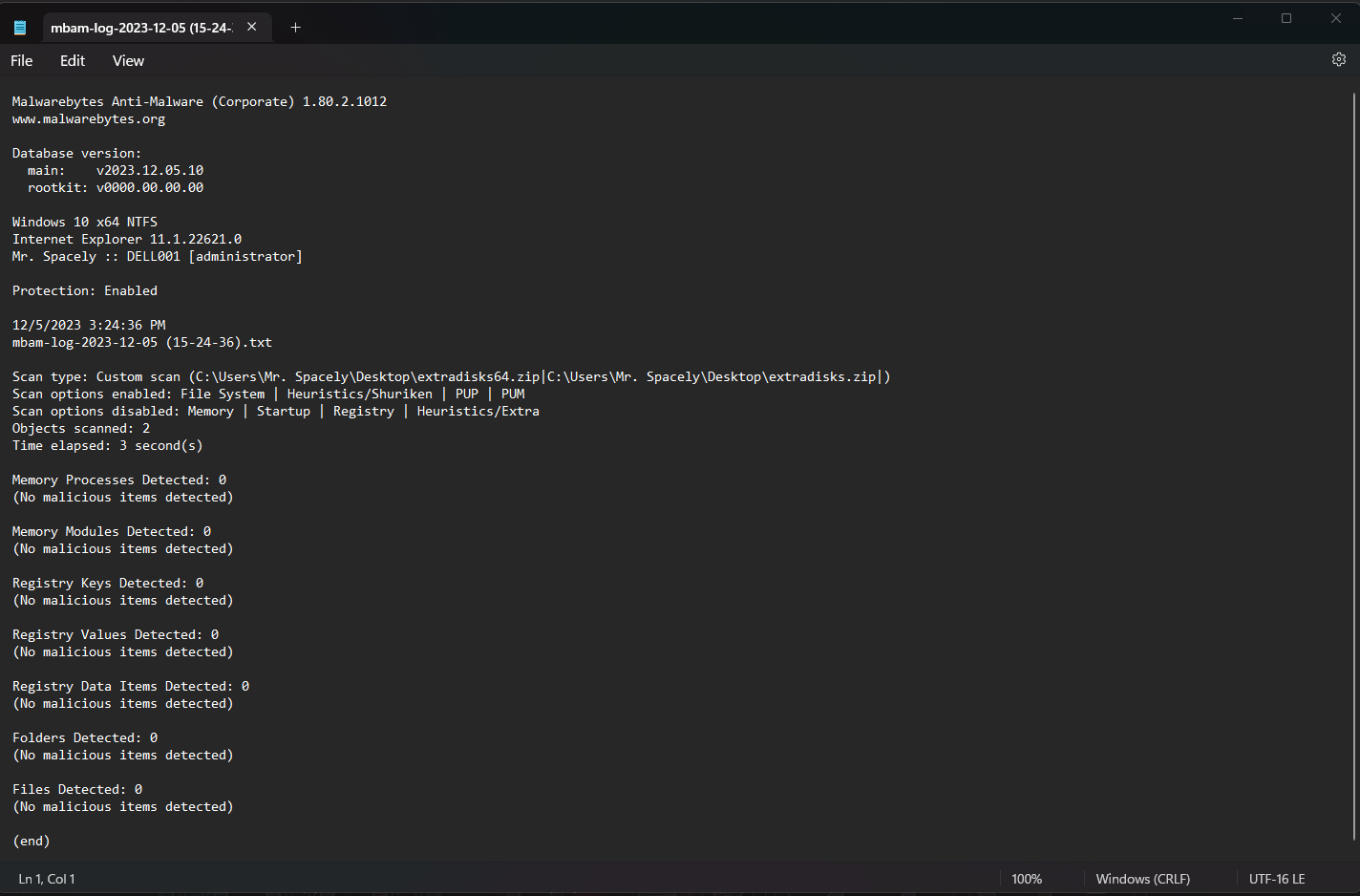
Task: Click the 'Scan options enabled' line
Action: coord(268,394)
